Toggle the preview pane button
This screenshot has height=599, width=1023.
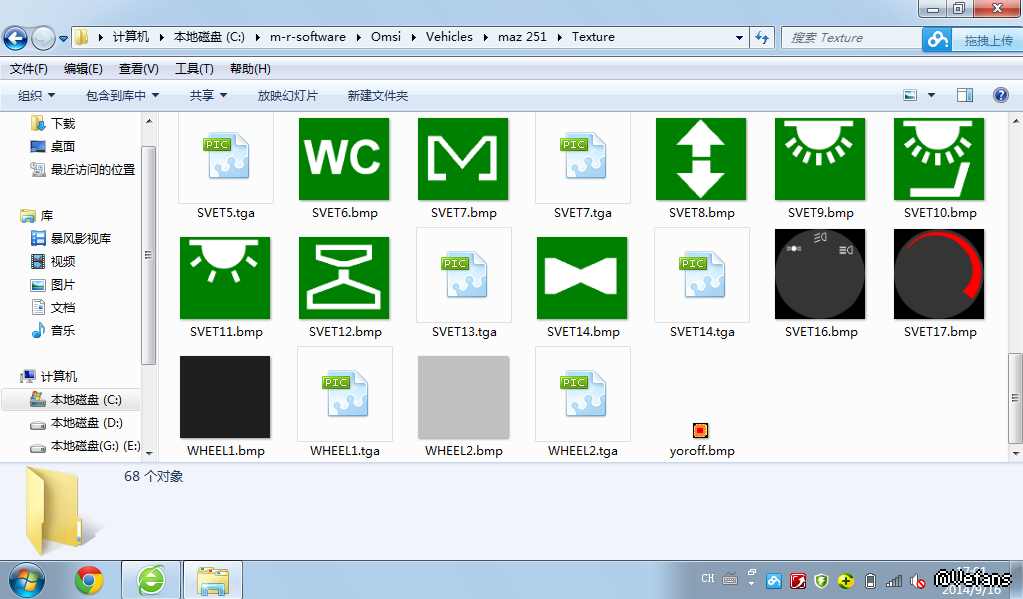tap(965, 95)
